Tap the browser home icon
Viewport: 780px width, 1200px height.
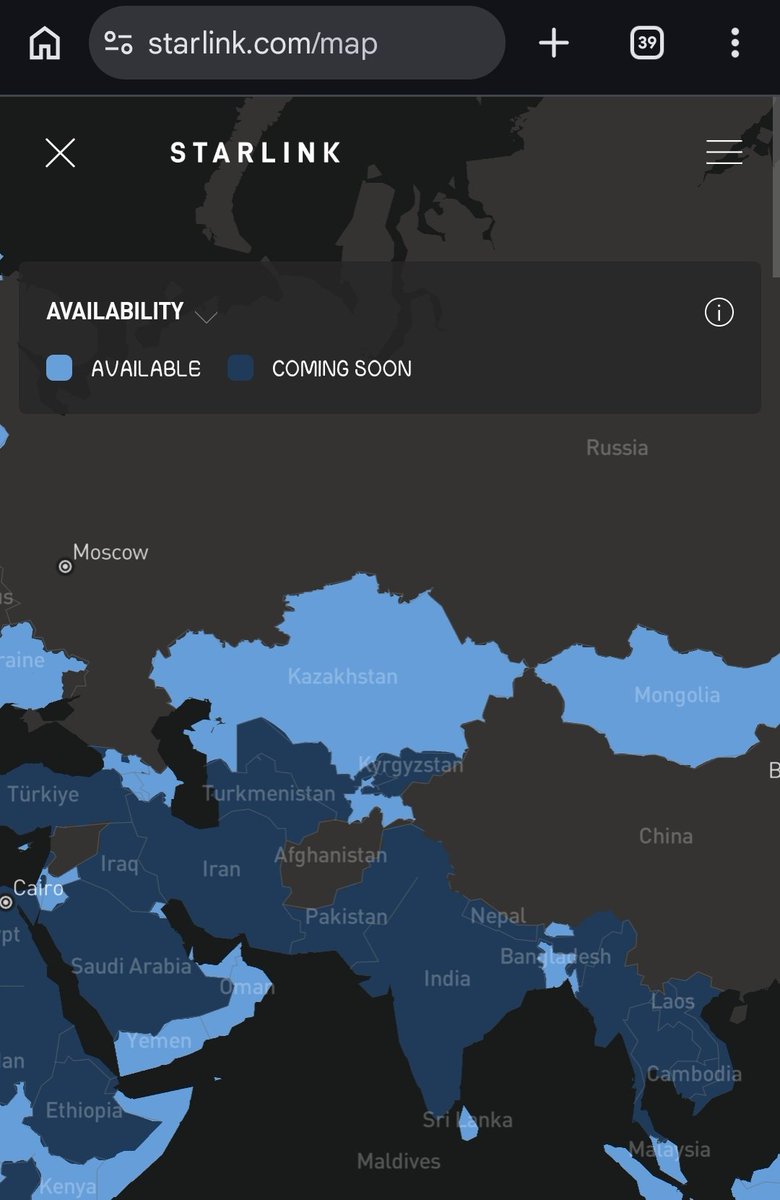(x=45, y=43)
